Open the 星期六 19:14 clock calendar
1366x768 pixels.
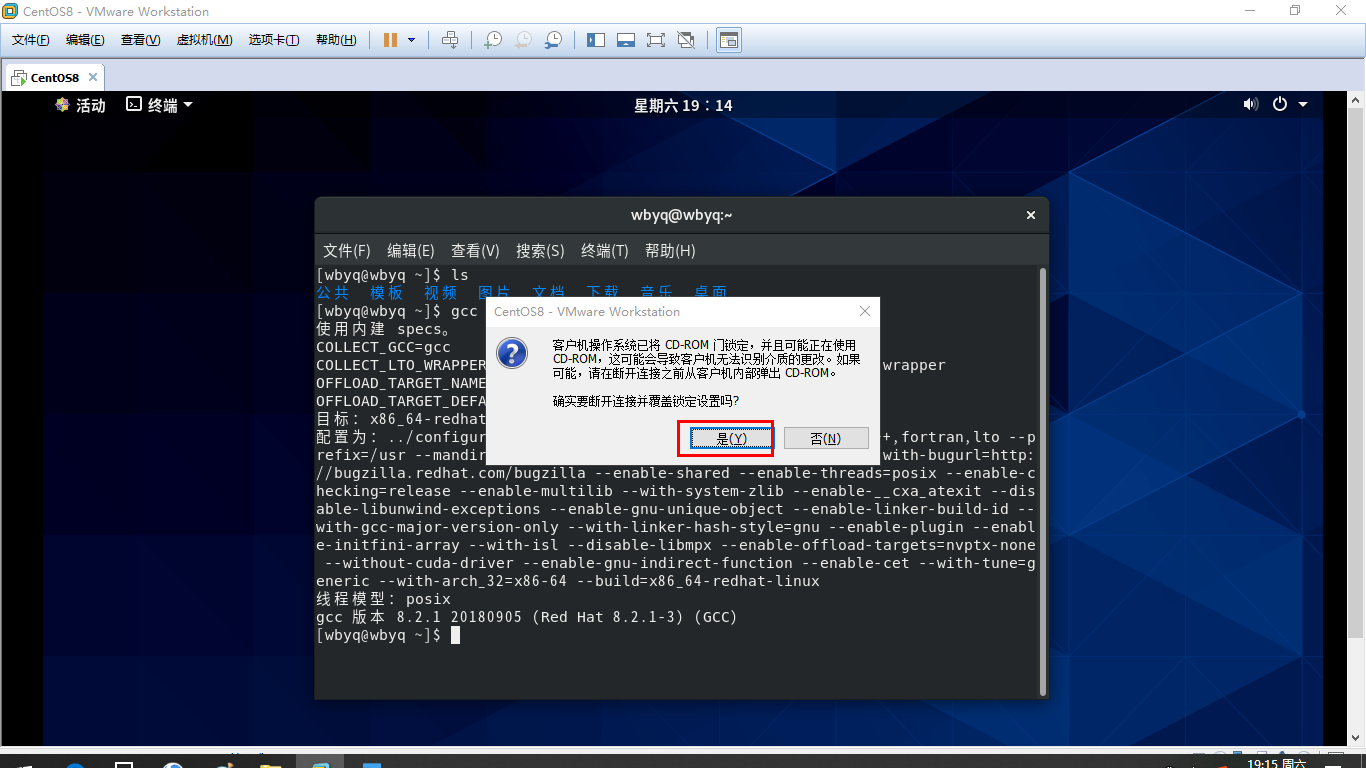(x=683, y=105)
